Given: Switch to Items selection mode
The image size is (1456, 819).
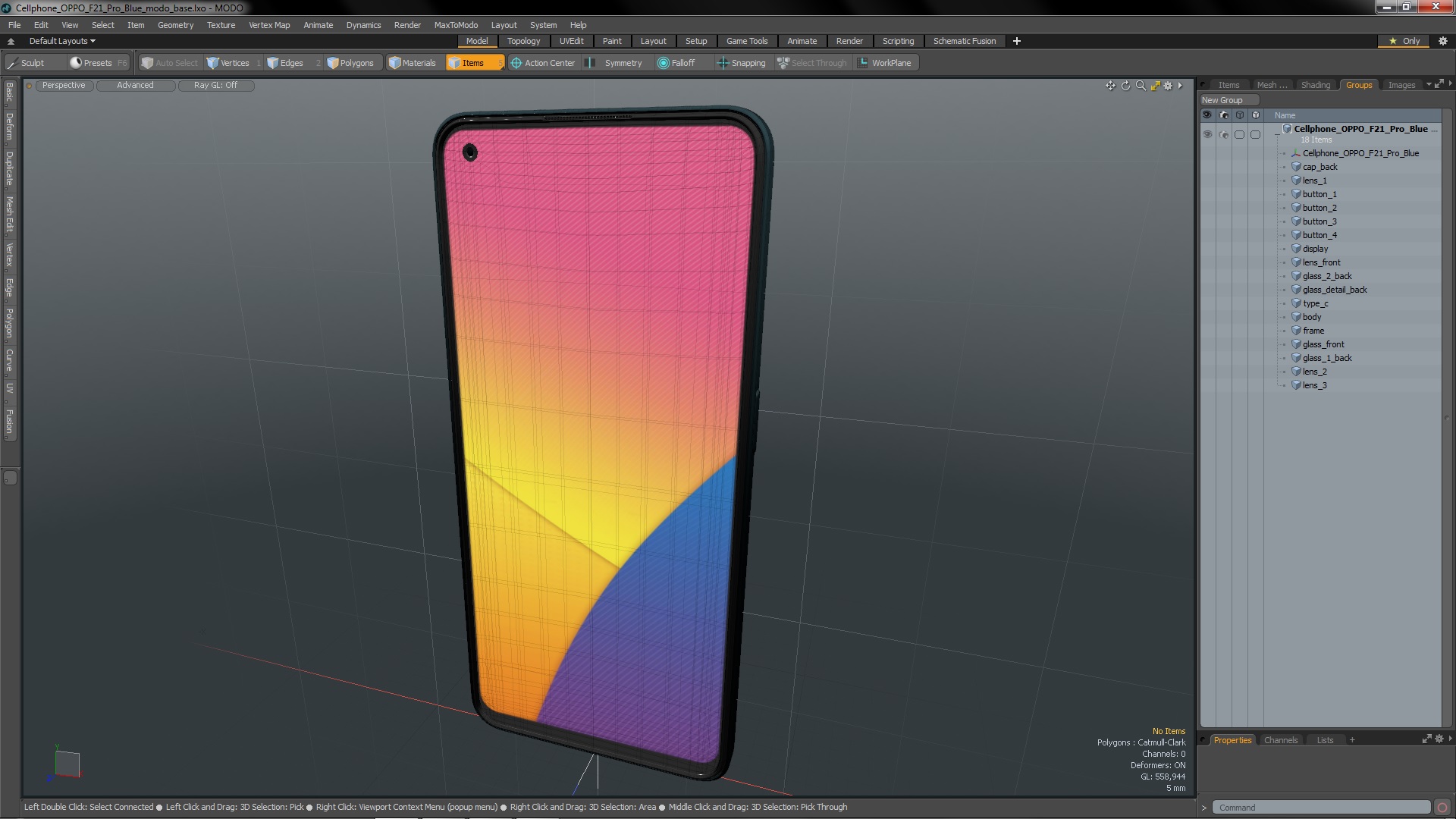Looking at the screenshot, I should point(475,63).
